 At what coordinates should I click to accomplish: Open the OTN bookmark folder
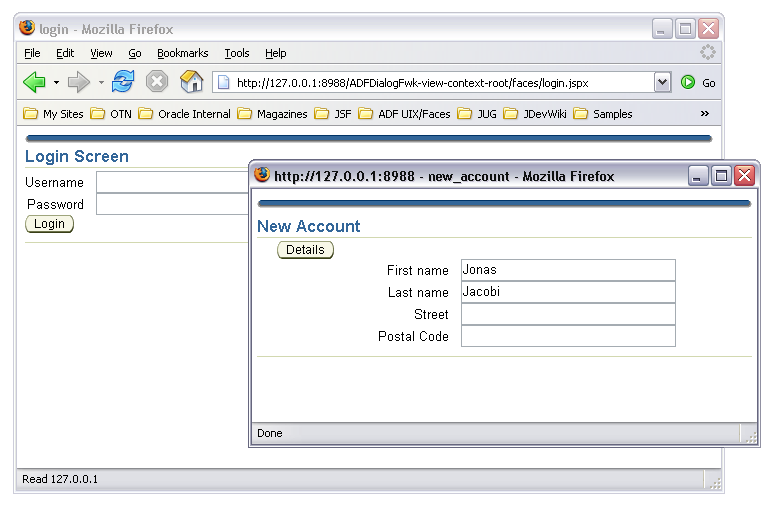[x=111, y=114]
